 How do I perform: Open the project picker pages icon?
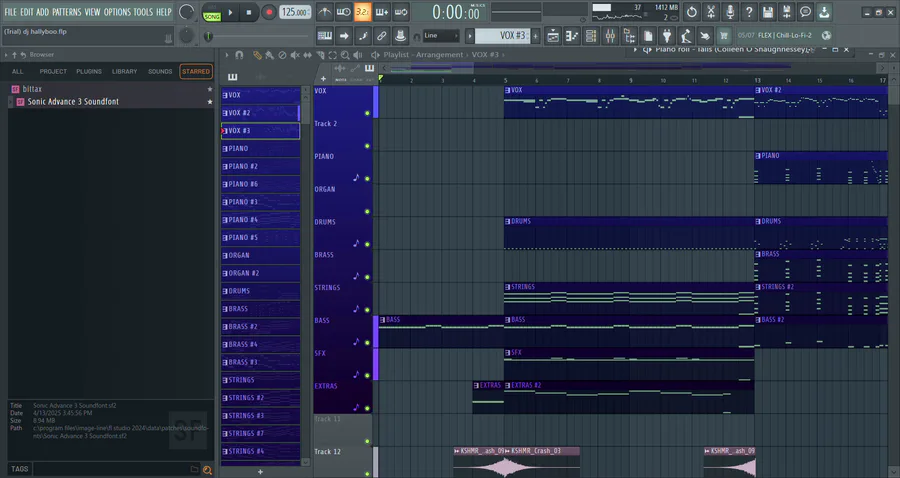(647, 36)
